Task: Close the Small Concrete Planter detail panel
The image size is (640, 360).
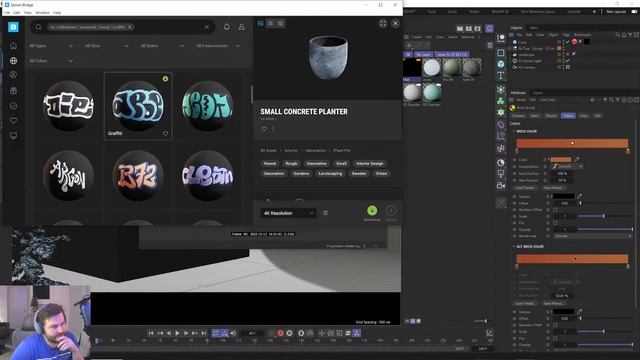Action: [x=395, y=23]
